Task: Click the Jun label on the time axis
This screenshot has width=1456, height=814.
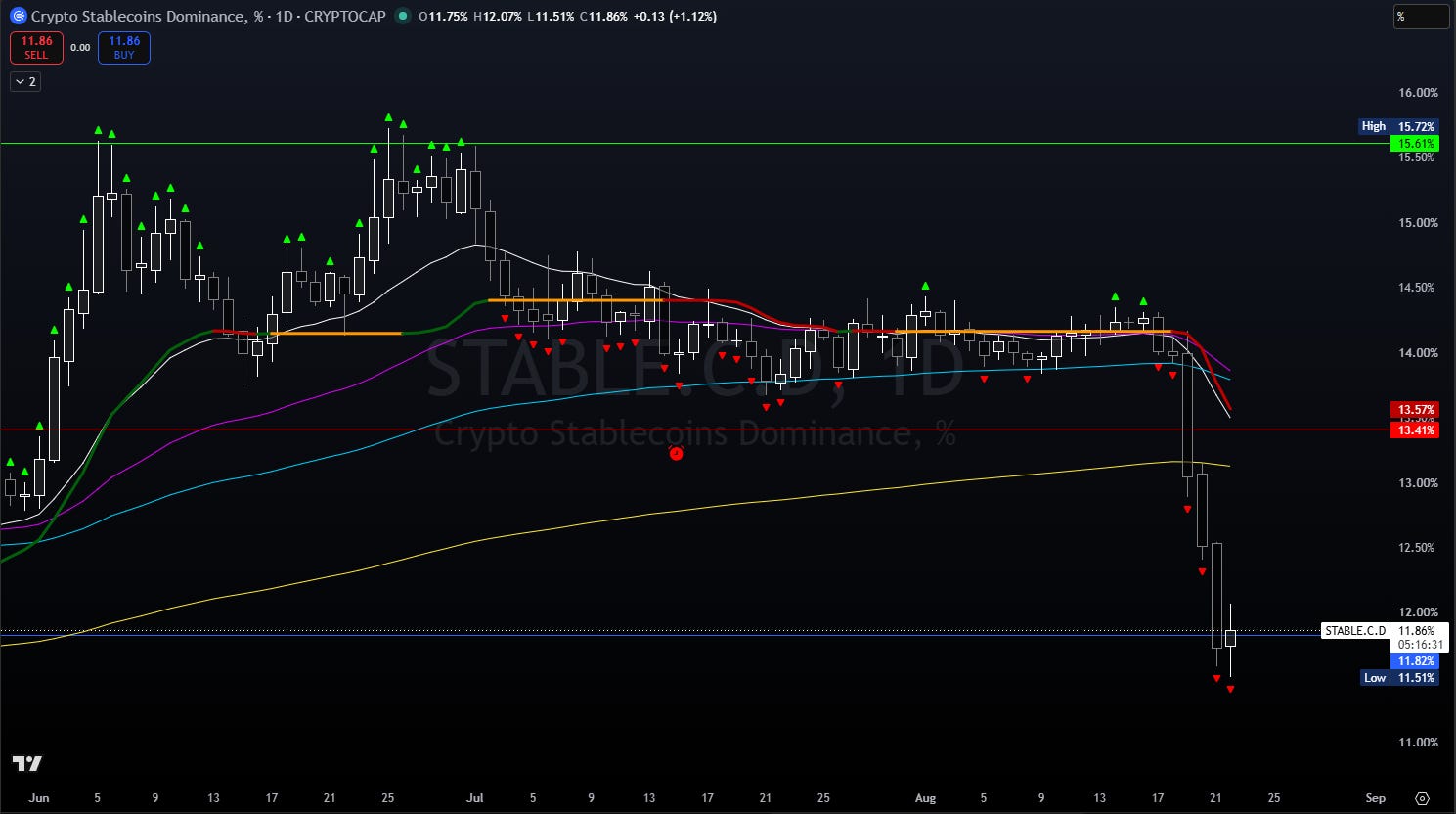Action: tap(39, 798)
